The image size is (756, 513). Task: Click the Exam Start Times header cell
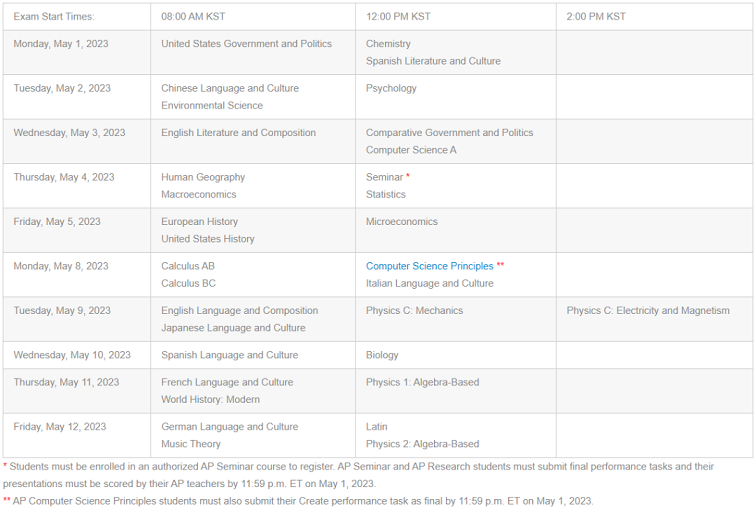[77, 17]
